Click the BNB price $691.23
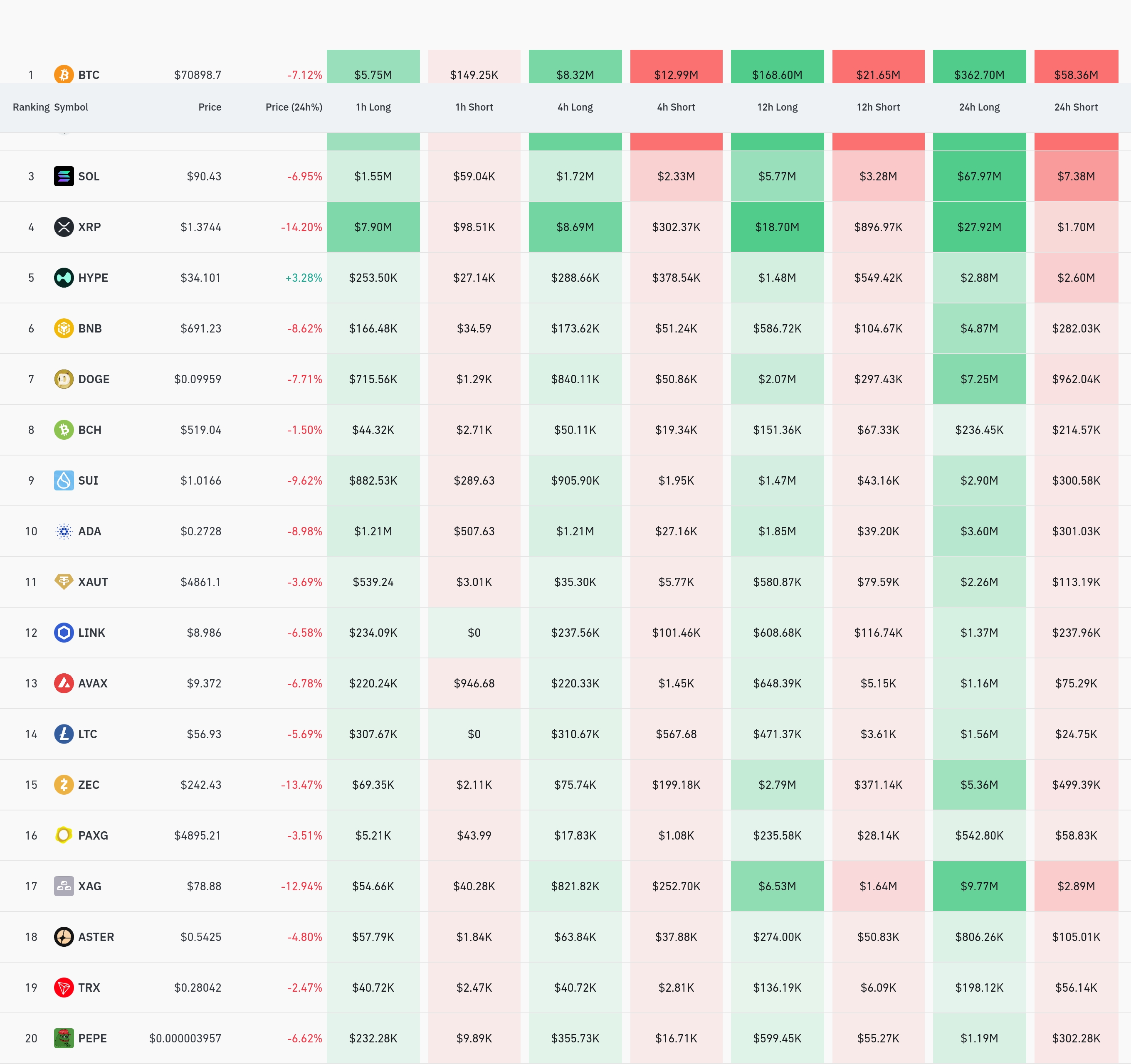 click(201, 328)
